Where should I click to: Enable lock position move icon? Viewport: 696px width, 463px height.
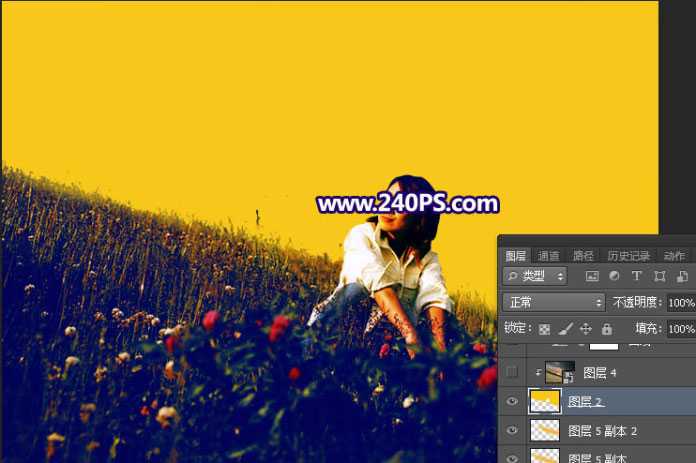click(x=586, y=328)
